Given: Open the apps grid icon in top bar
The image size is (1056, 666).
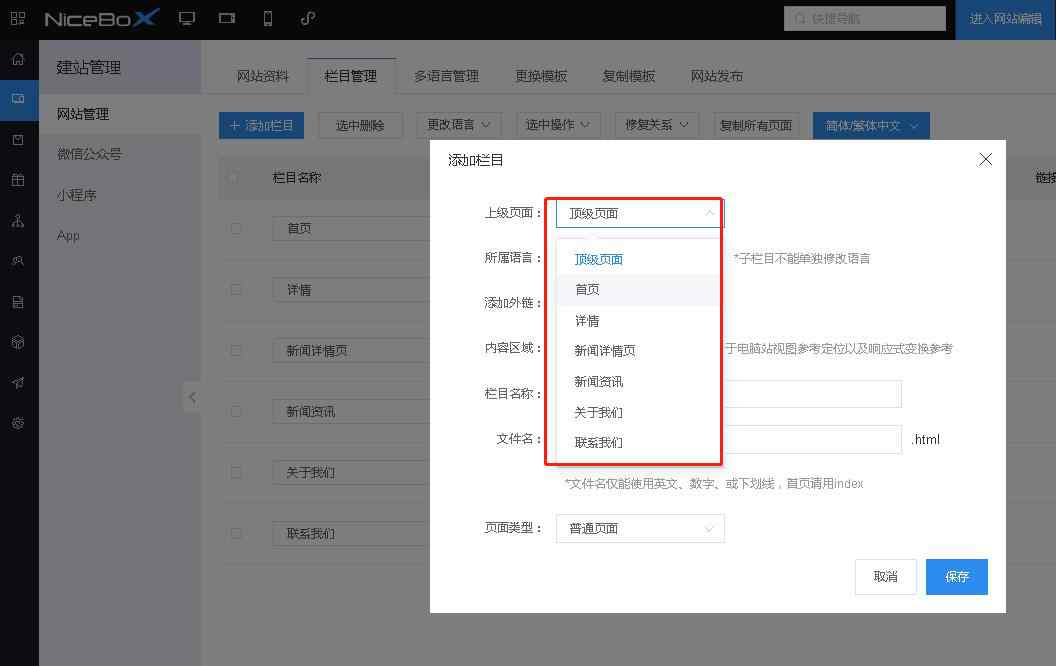Looking at the screenshot, I should [18, 19].
